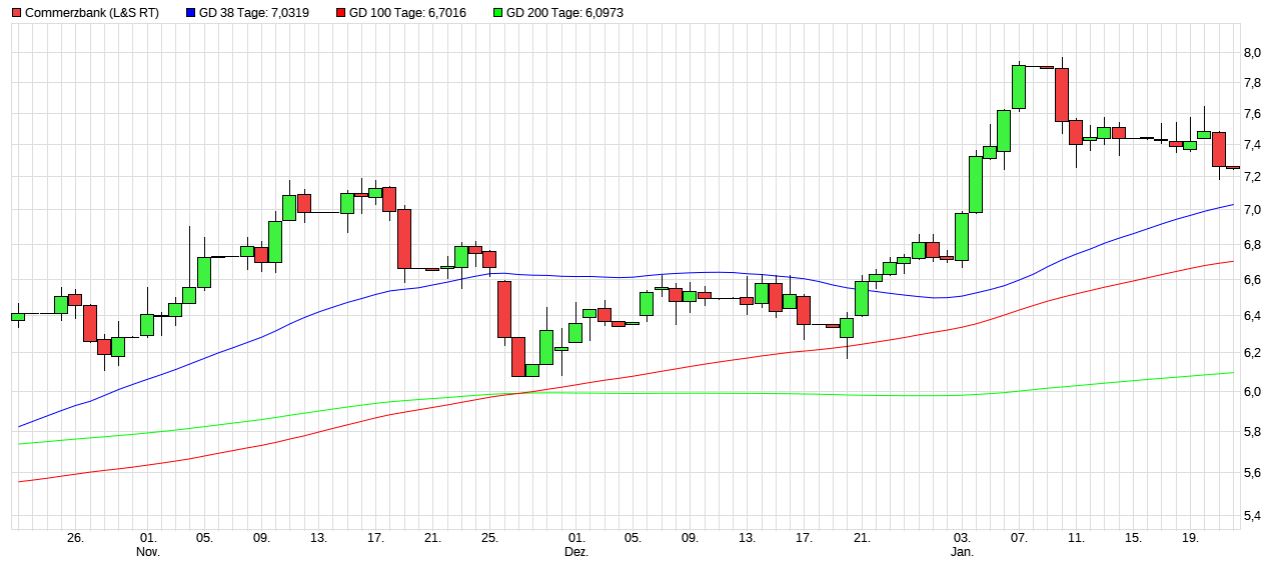The width and height of the screenshot is (1283, 566).
Task: Click the green GD 200 Tage legend swatch
Action: tap(497, 13)
